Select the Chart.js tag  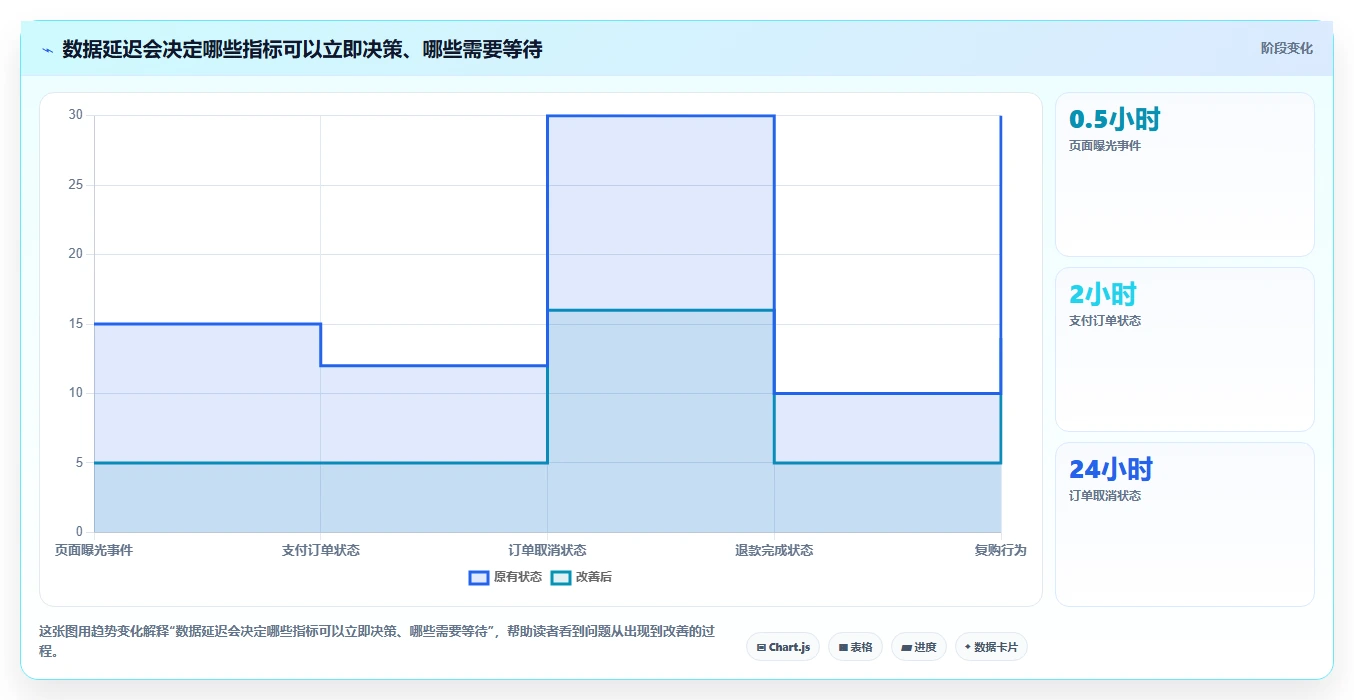(x=783, y=647)
